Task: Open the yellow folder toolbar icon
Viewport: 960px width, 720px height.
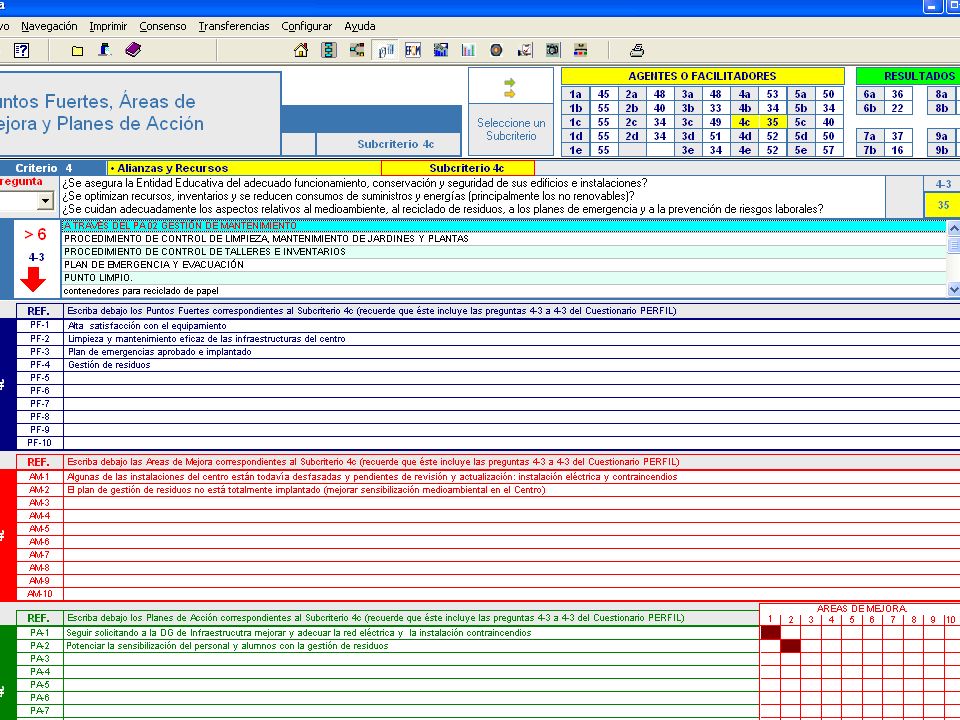Action: 77,51
